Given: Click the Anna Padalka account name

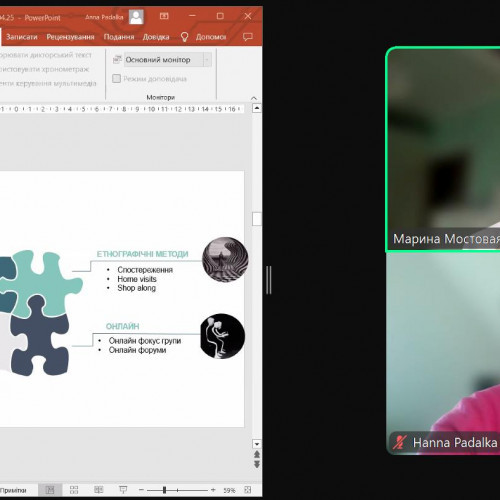Looking at the screenshot, I should [x=104, y=17].
